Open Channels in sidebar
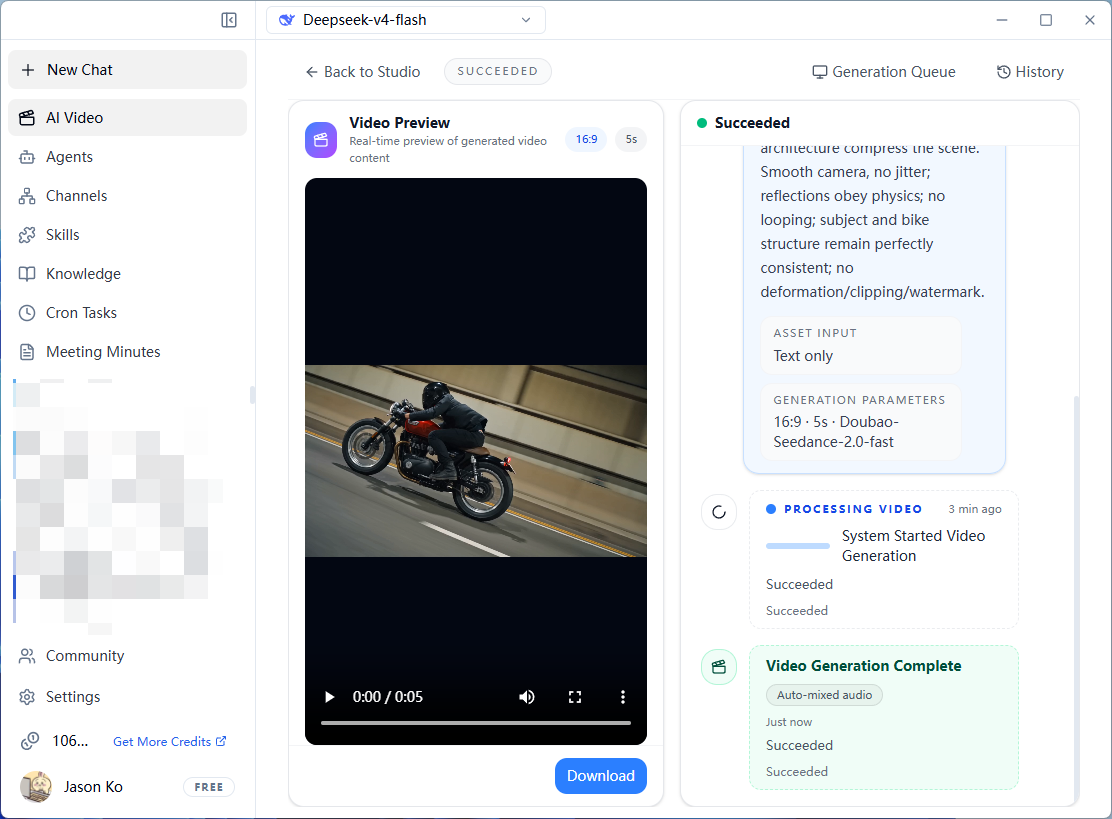Screen dimensions: 1112x819 click(x=128, y=196)
